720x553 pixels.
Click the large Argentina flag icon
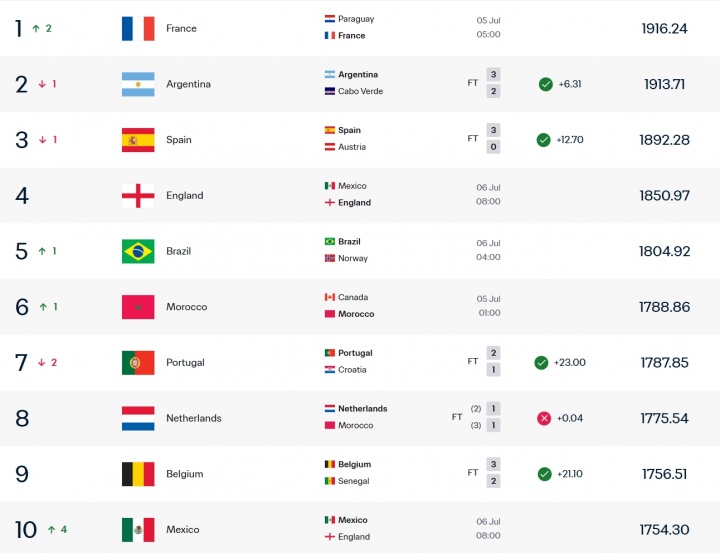point(138,84)
